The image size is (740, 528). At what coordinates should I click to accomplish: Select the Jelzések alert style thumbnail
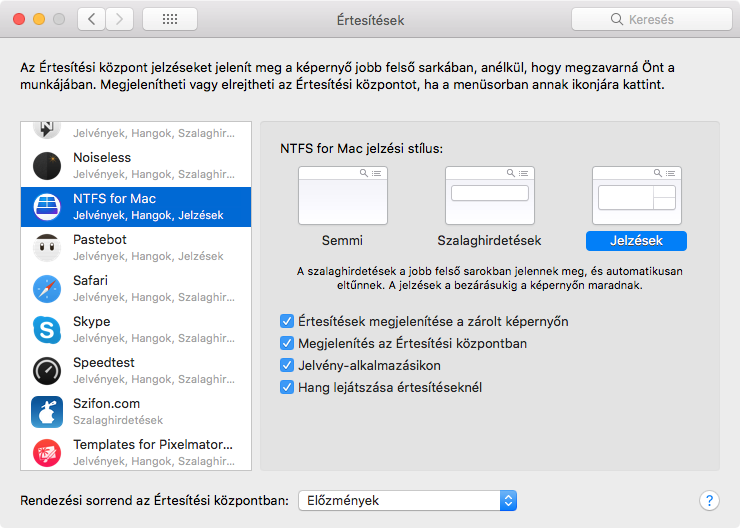point(637,195)
